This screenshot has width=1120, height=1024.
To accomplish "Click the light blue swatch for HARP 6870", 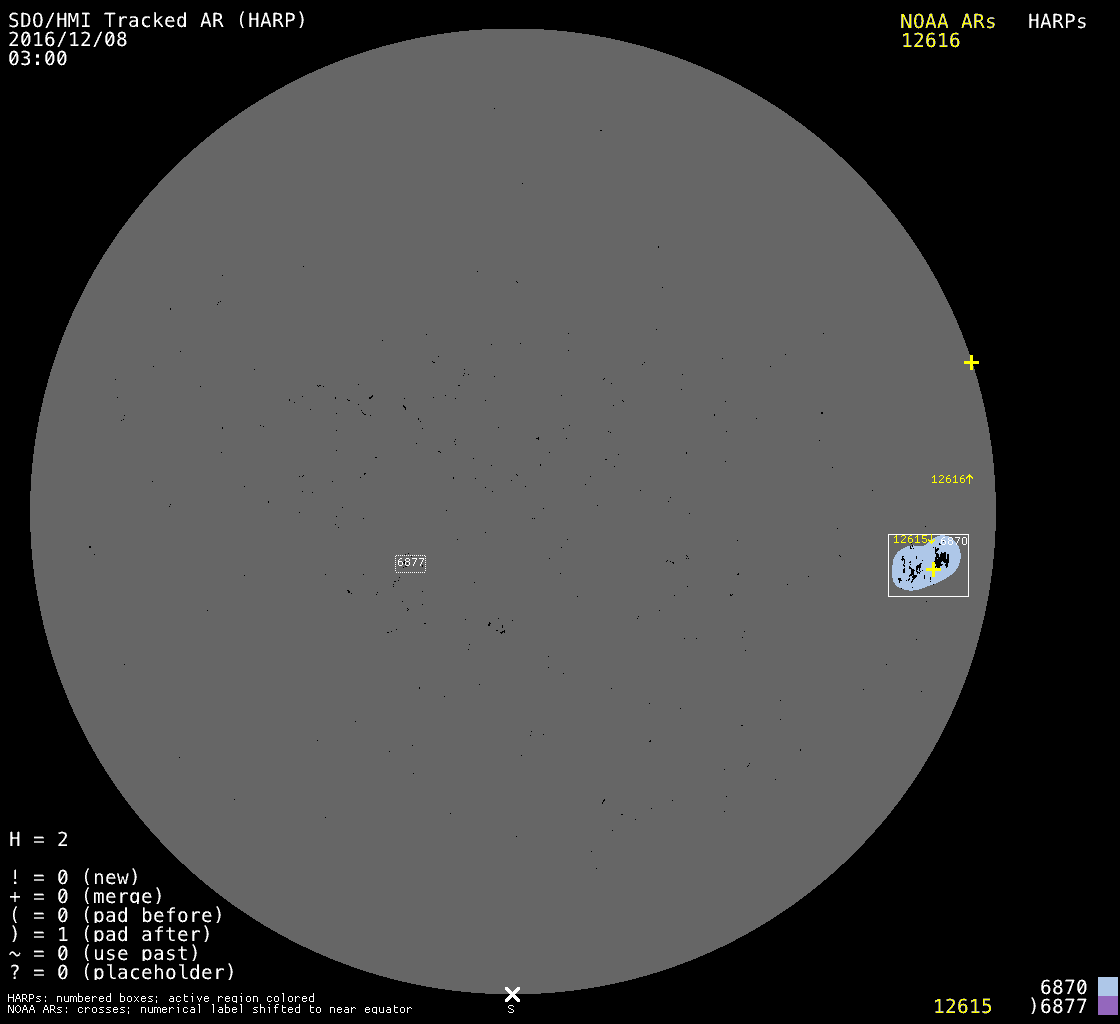I will point(1107,987).
